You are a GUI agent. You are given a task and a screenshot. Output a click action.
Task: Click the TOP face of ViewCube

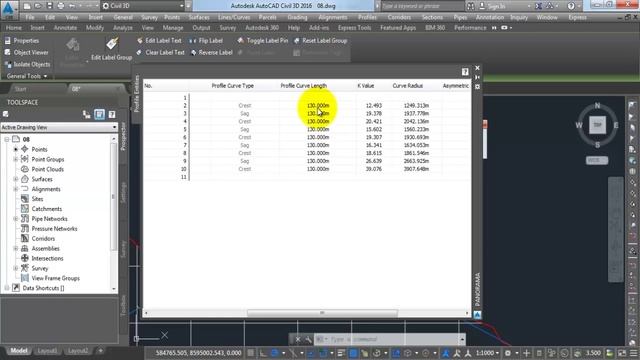597,125
